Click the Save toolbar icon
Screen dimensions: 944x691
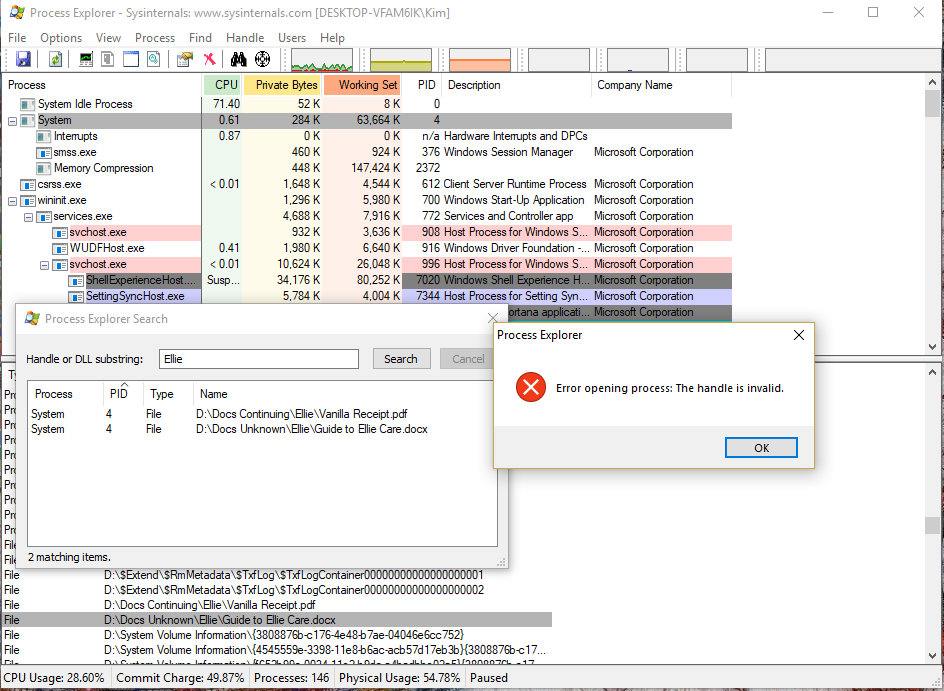[x=23, y=59]
